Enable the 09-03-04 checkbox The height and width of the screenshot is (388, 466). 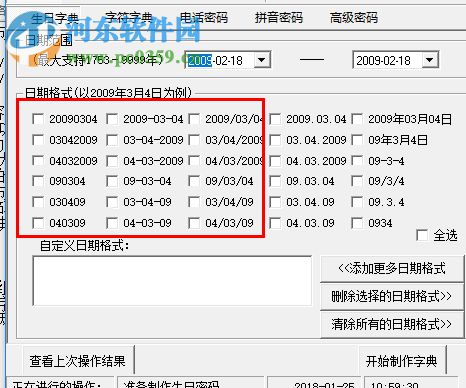[x=112, y=181]
